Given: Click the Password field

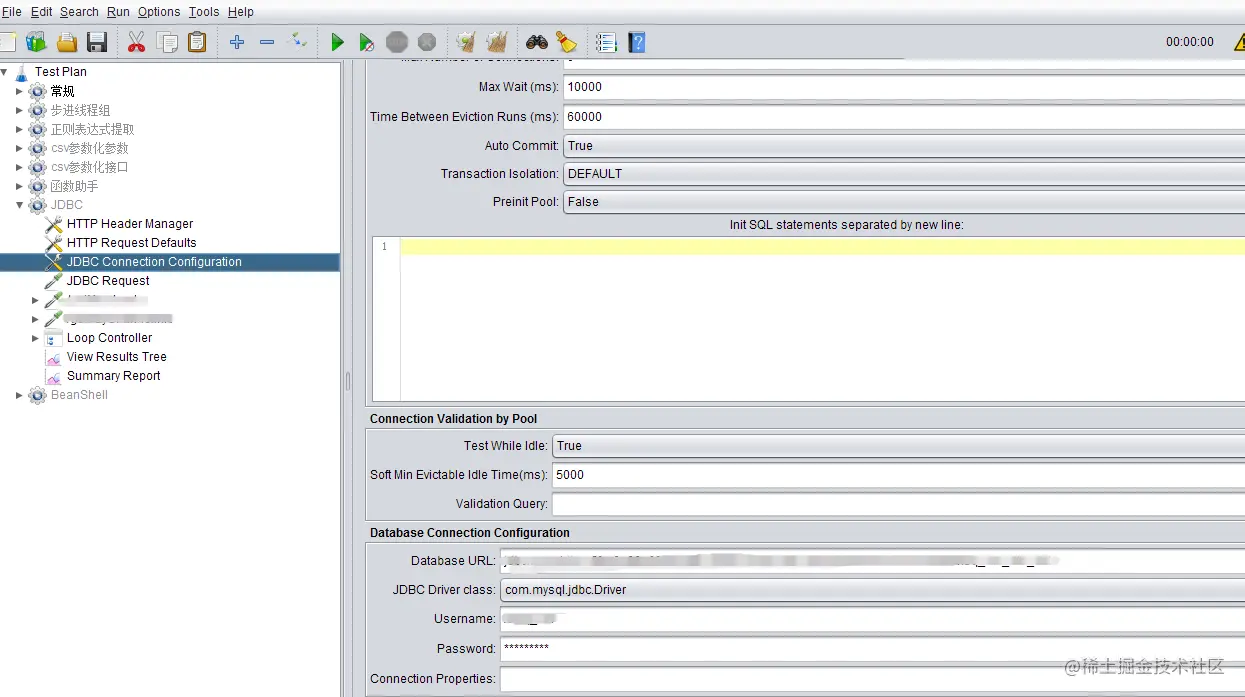Looking at the screenshot, I should pyautogui.click(x=872, y=648).
